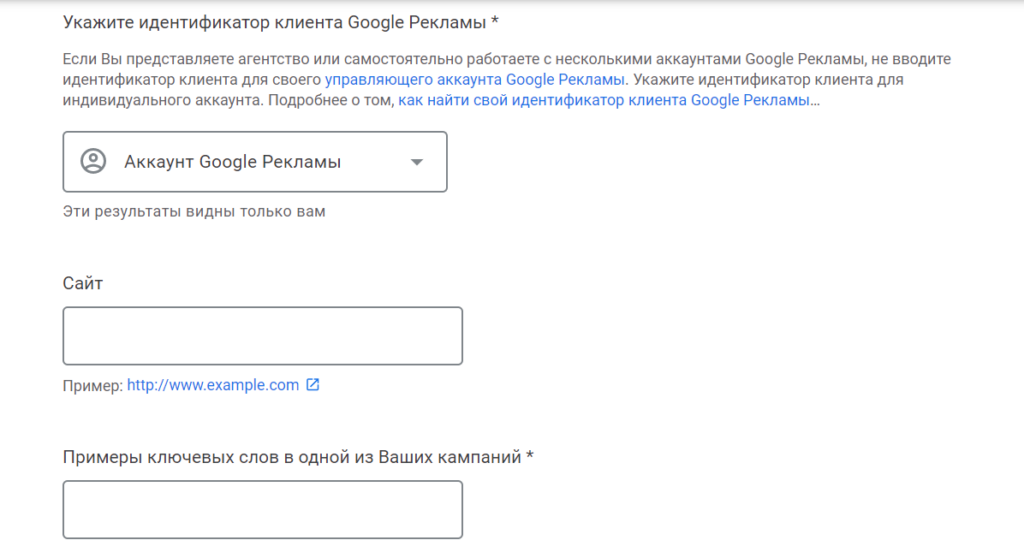Viewport: 1024px width, 558px height.
Task: Click the Пример: hint text under Сайт
Action: pos(92,385)
